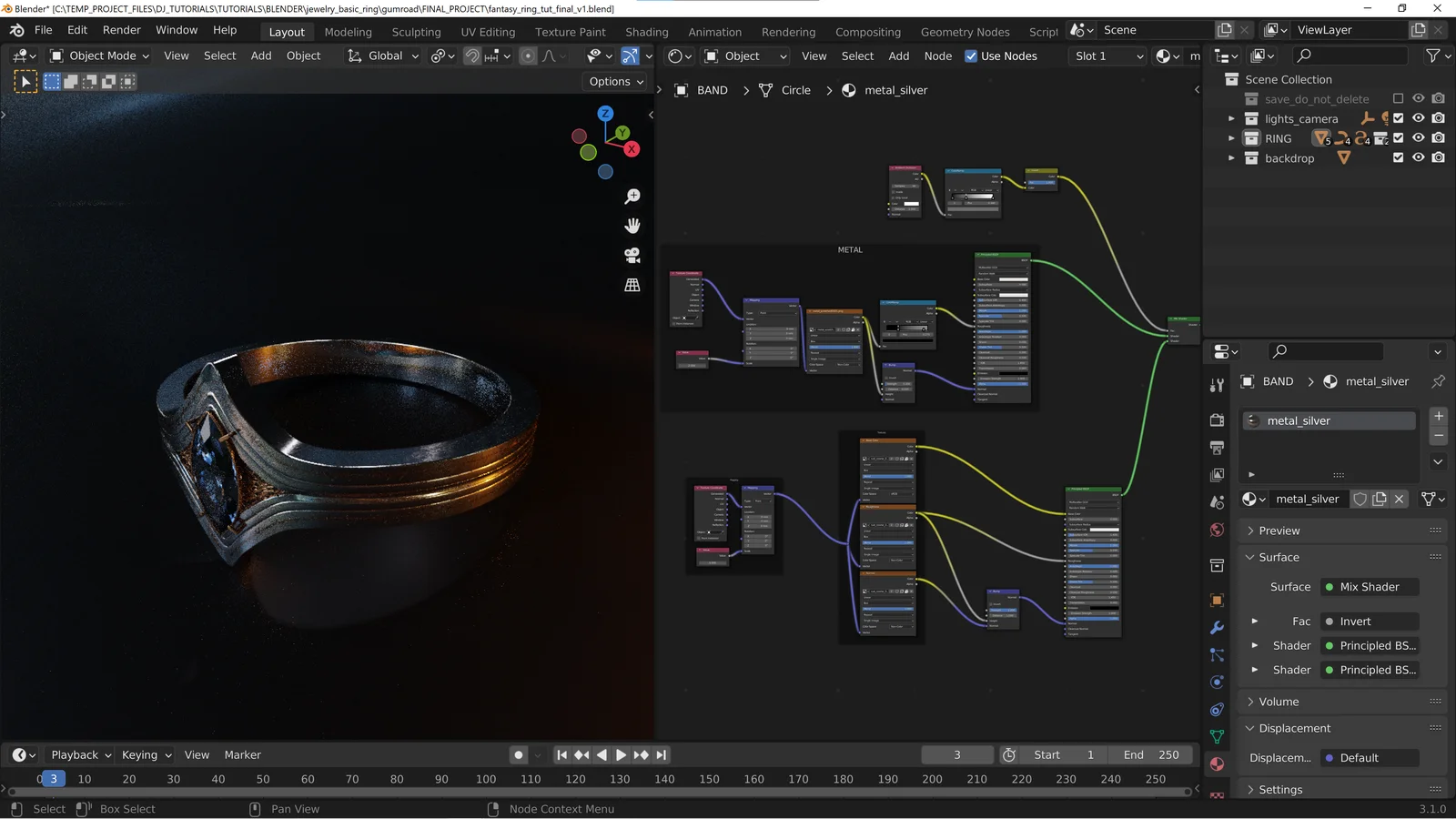Jump to the end frame with playback control
Image resolution: width=1456 pixels, height=819 pixels.
(662, 754)
